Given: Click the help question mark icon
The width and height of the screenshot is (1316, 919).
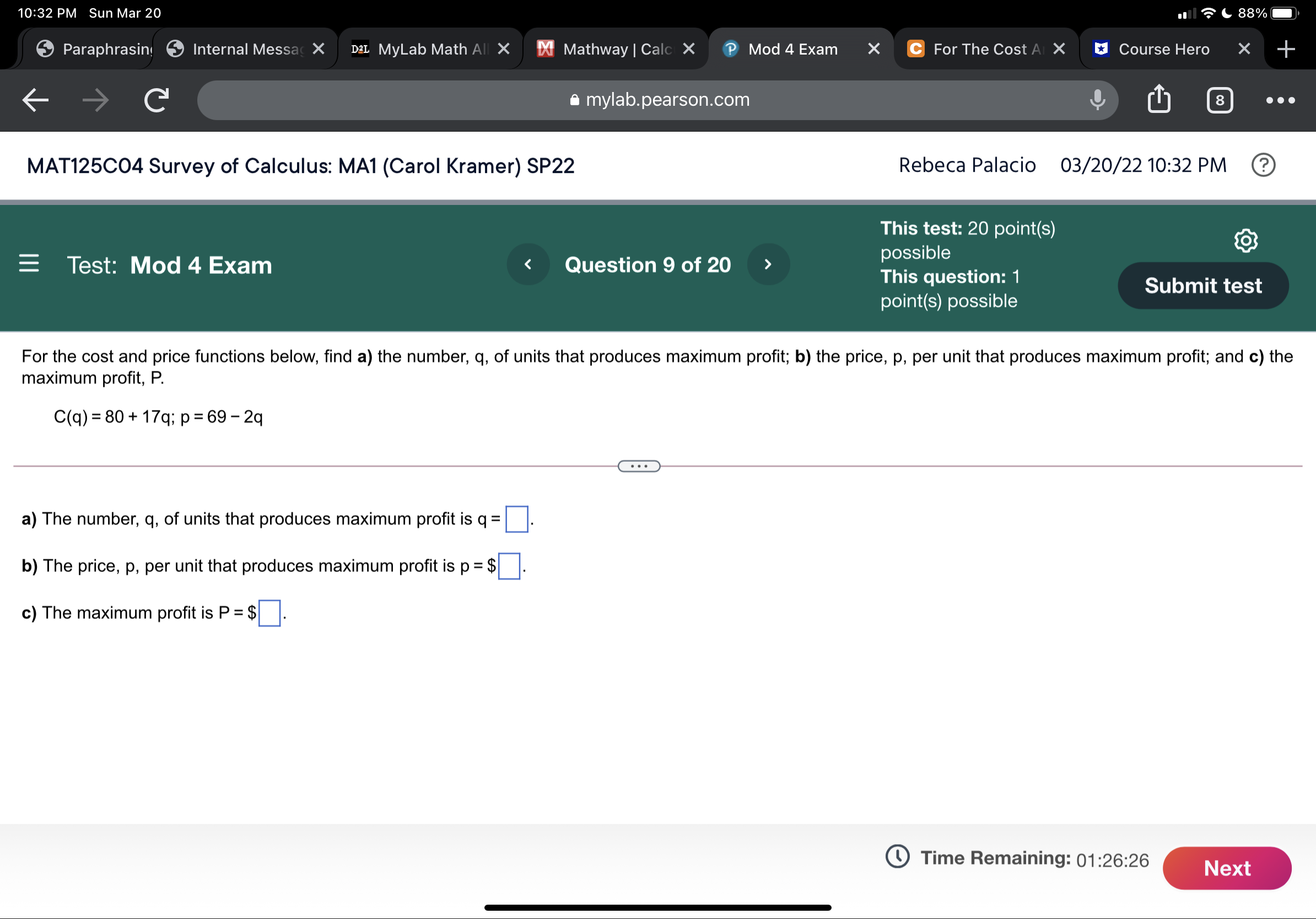Looking at the screenshot, I should [x=1263, y=165].
